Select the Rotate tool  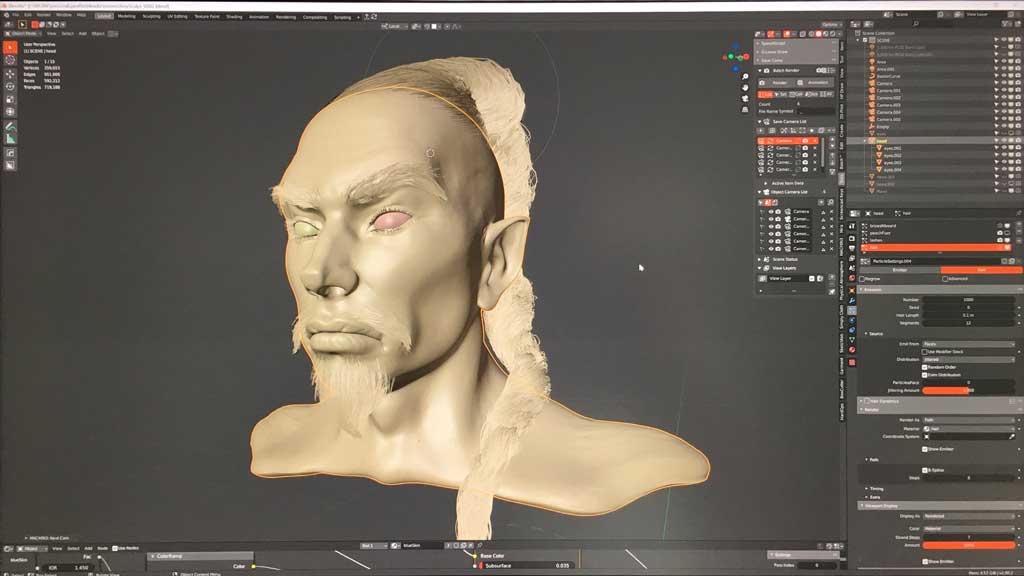point(10,86)
